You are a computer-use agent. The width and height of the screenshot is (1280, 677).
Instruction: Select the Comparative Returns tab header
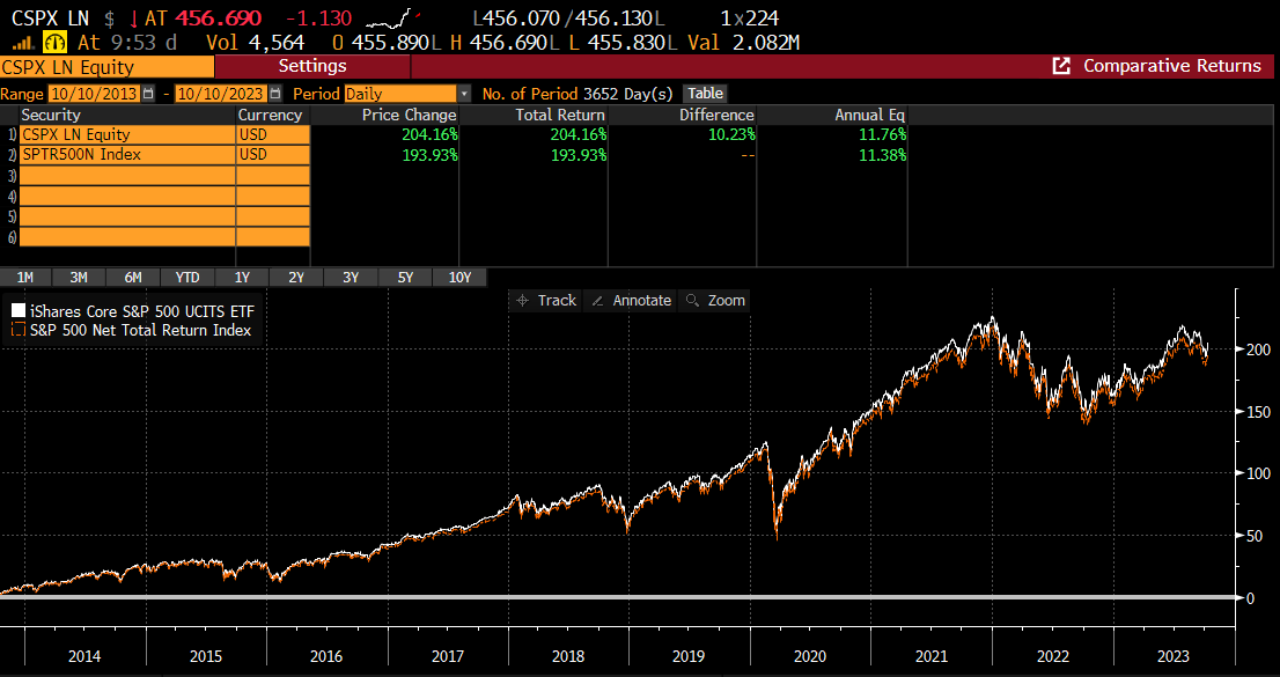pos(1171,66)
